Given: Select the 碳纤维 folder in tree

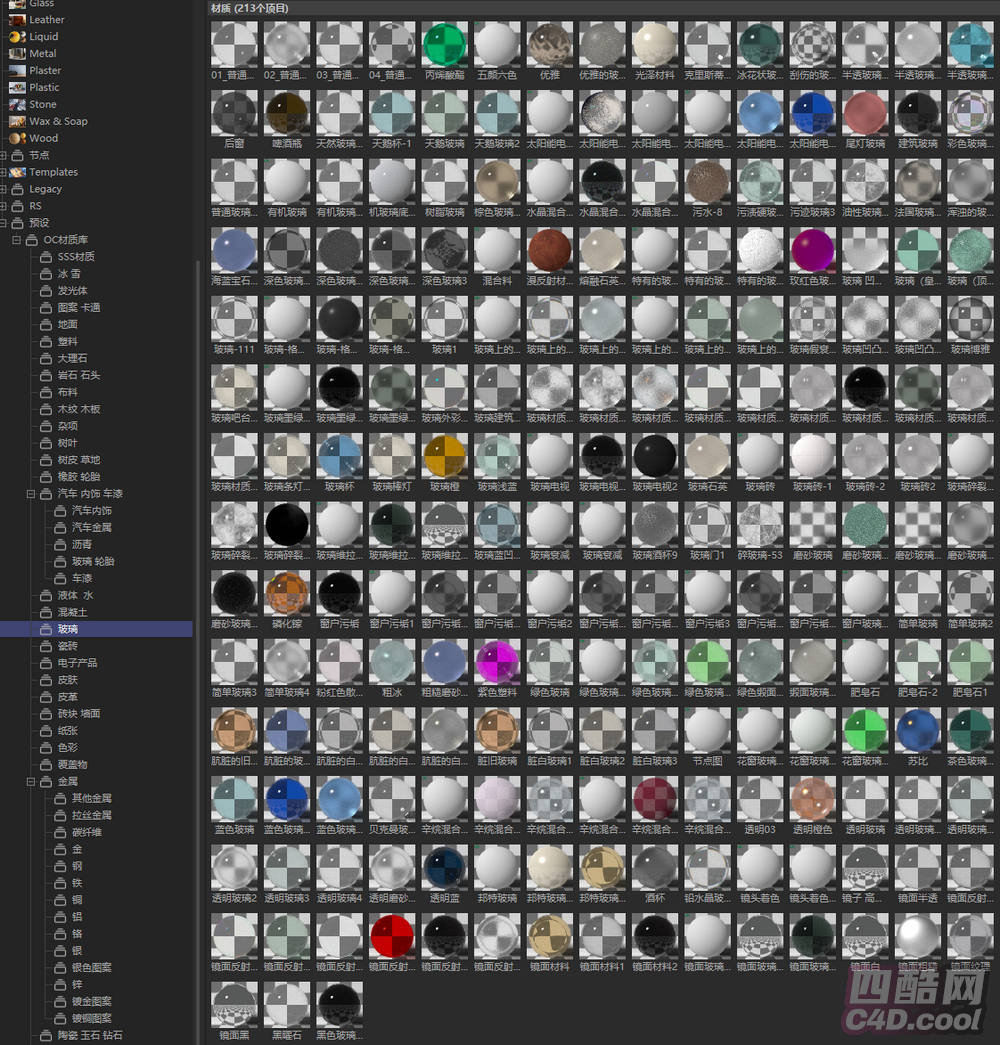Looking at the screenshot, I should [86, 832].
